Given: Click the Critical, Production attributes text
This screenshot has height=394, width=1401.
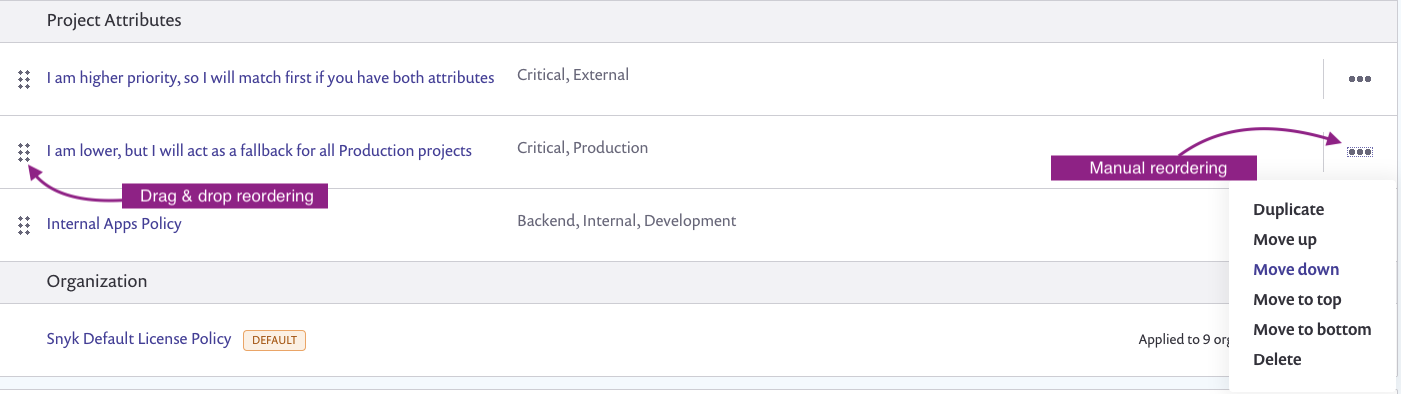Looking at the screenshot, I should 582,148.
